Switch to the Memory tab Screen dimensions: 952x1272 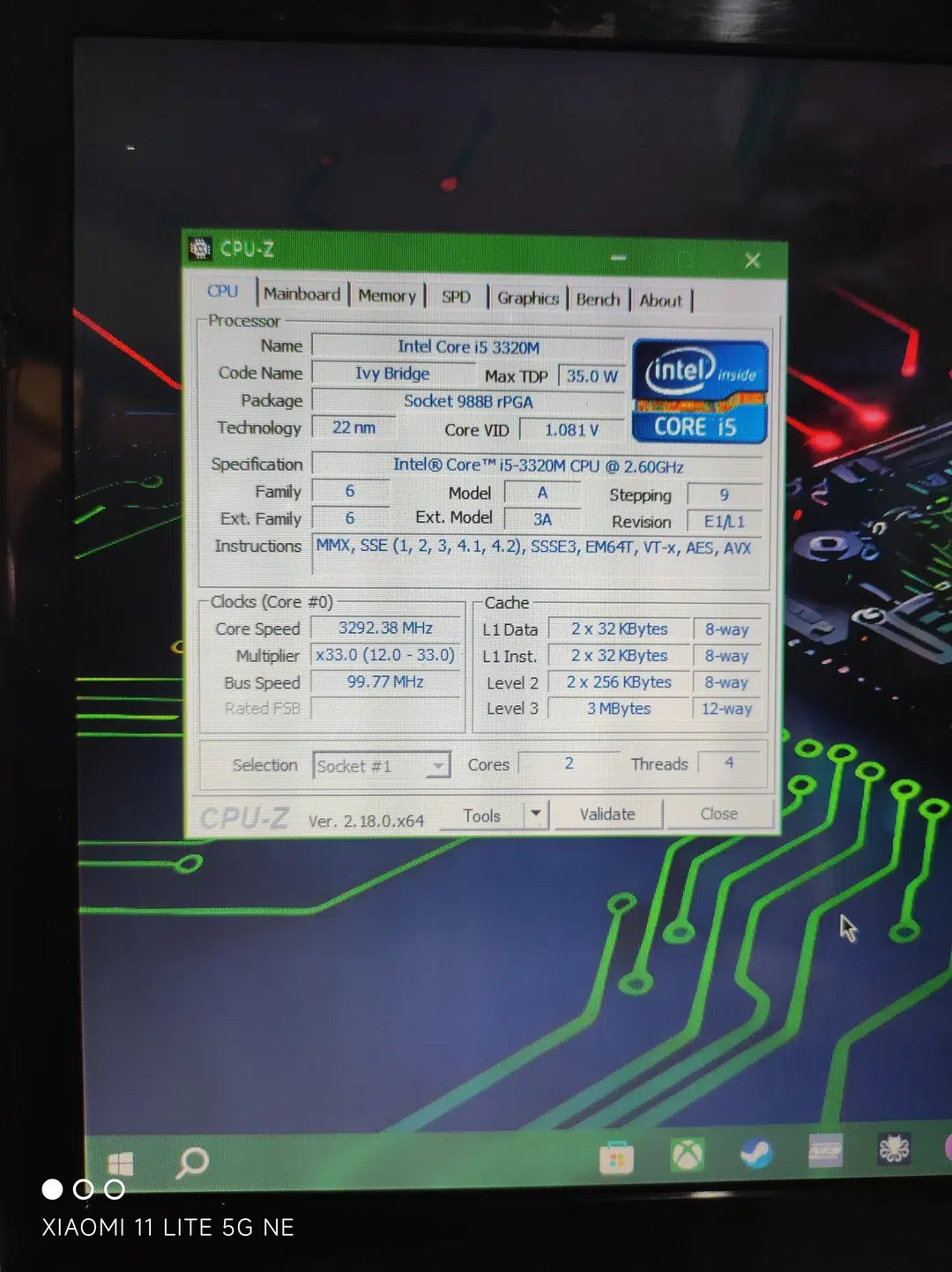coord(387,296)
